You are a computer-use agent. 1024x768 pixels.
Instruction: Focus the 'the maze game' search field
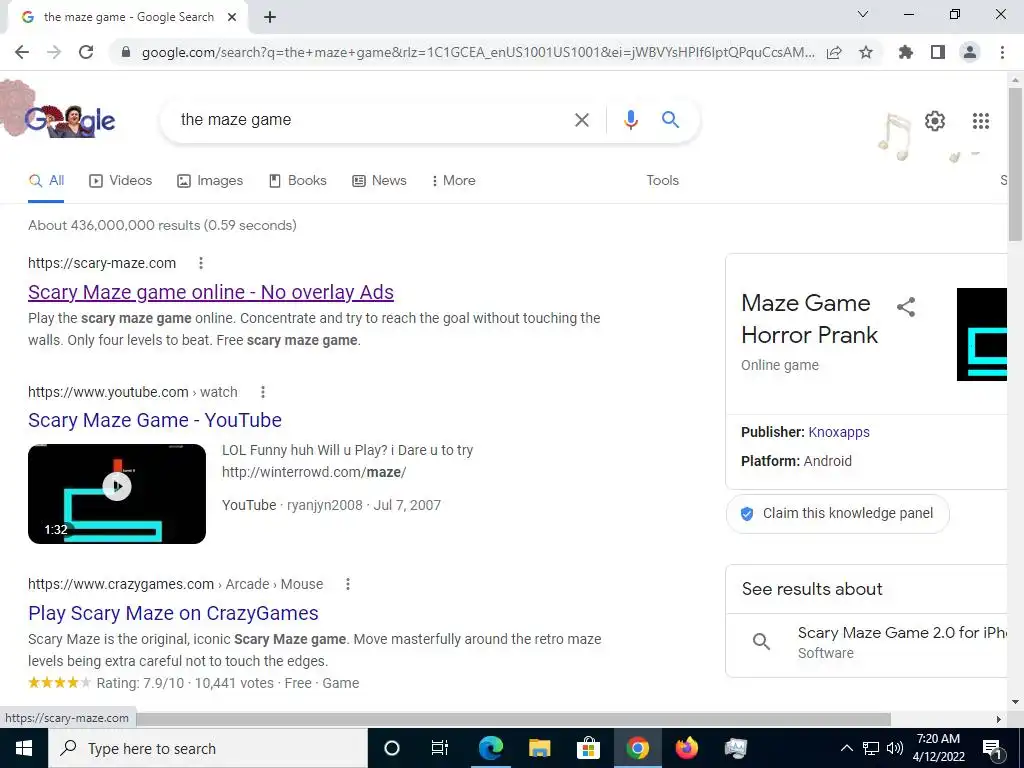[369, 120]
